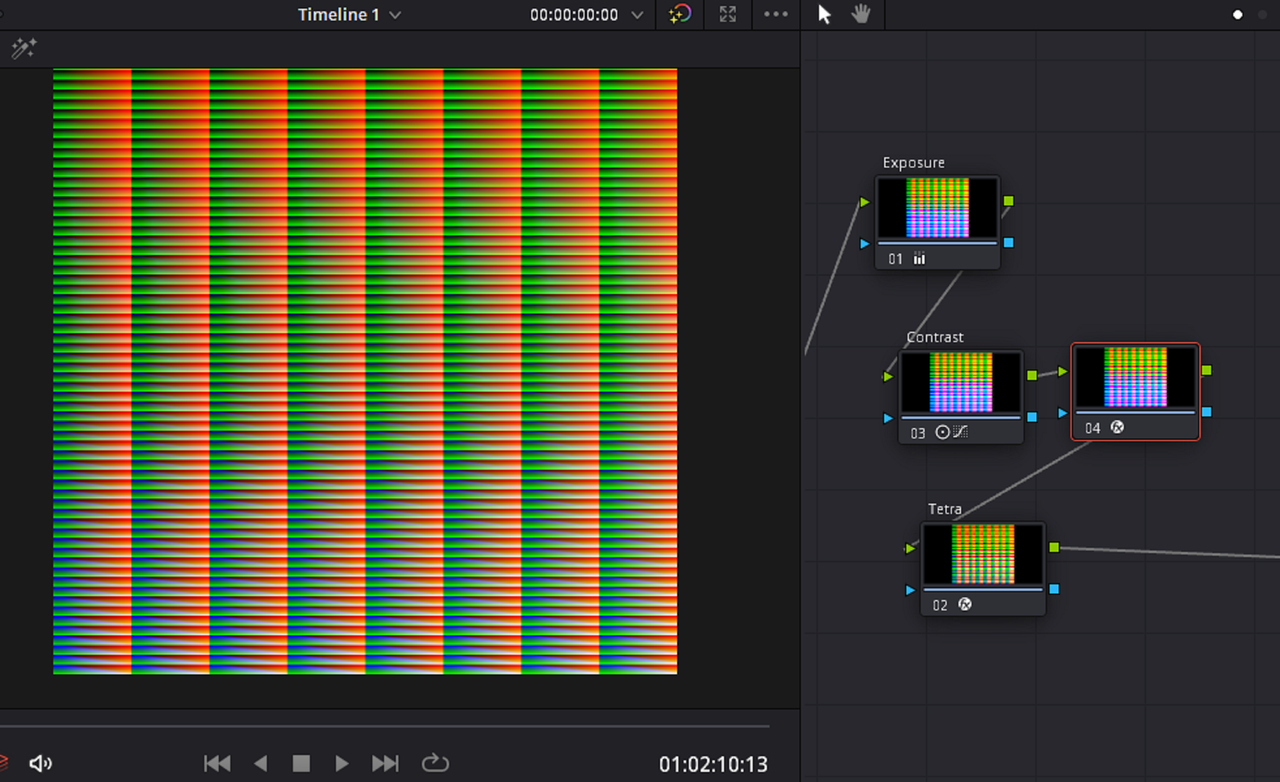This screenshot has height=782, width=1280.
Task: Select the hand pan tool
Action: (x=860, y=14)
